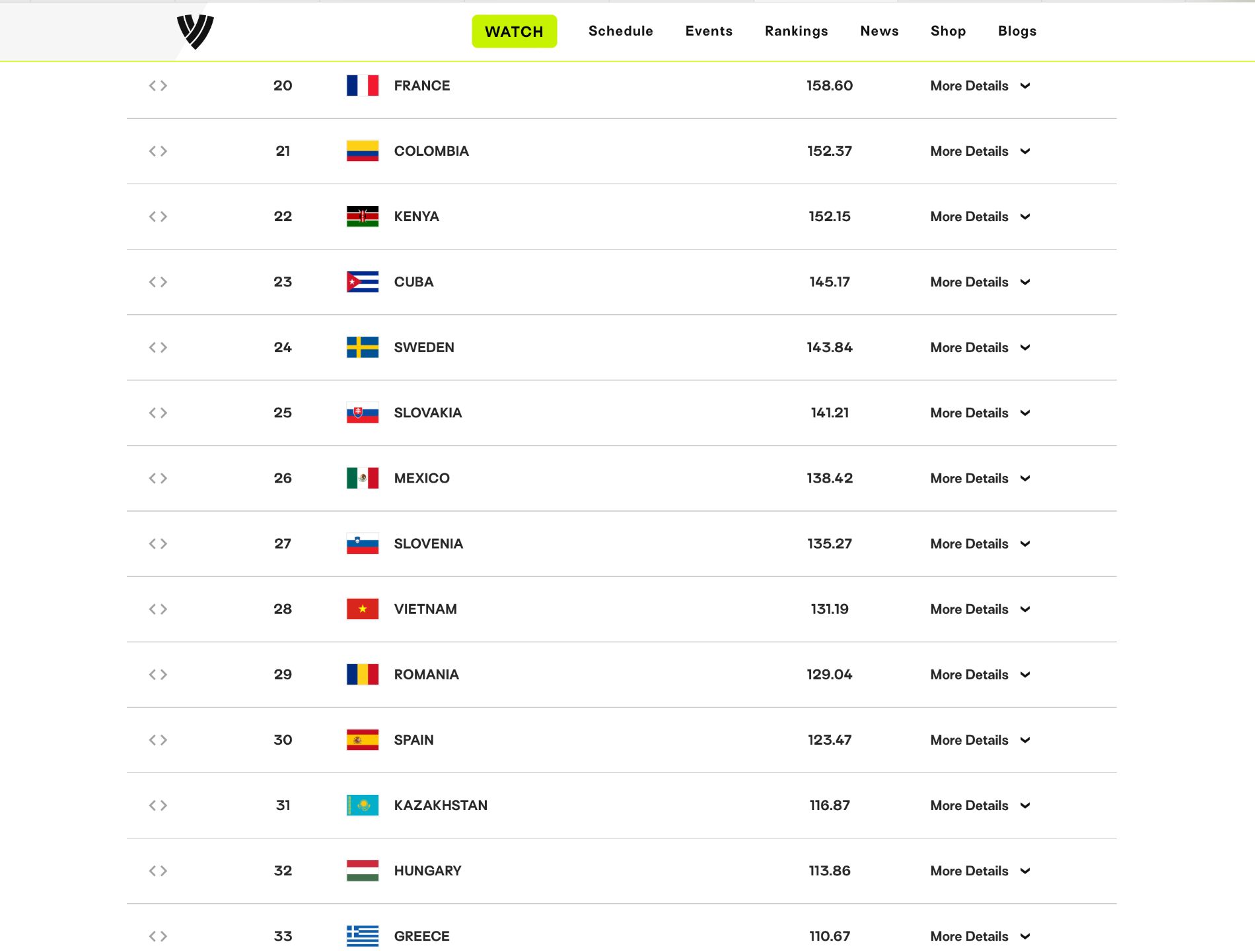Click the Mexico flag icon
The height and width of the screenshot is (952, 1255).
363,478
